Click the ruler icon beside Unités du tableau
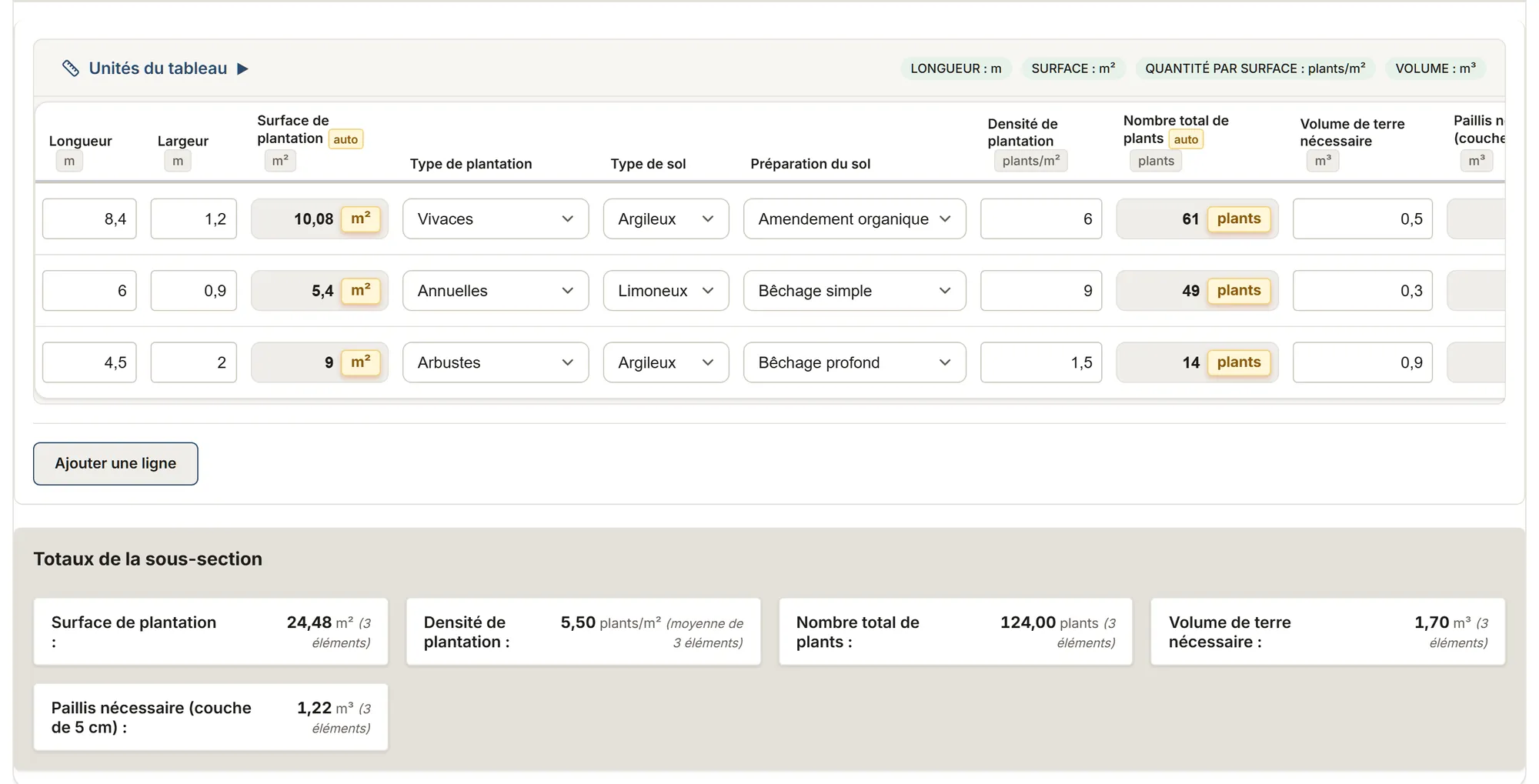Image resolution: width=1539 pixels, height=784 pixels. 71,68
